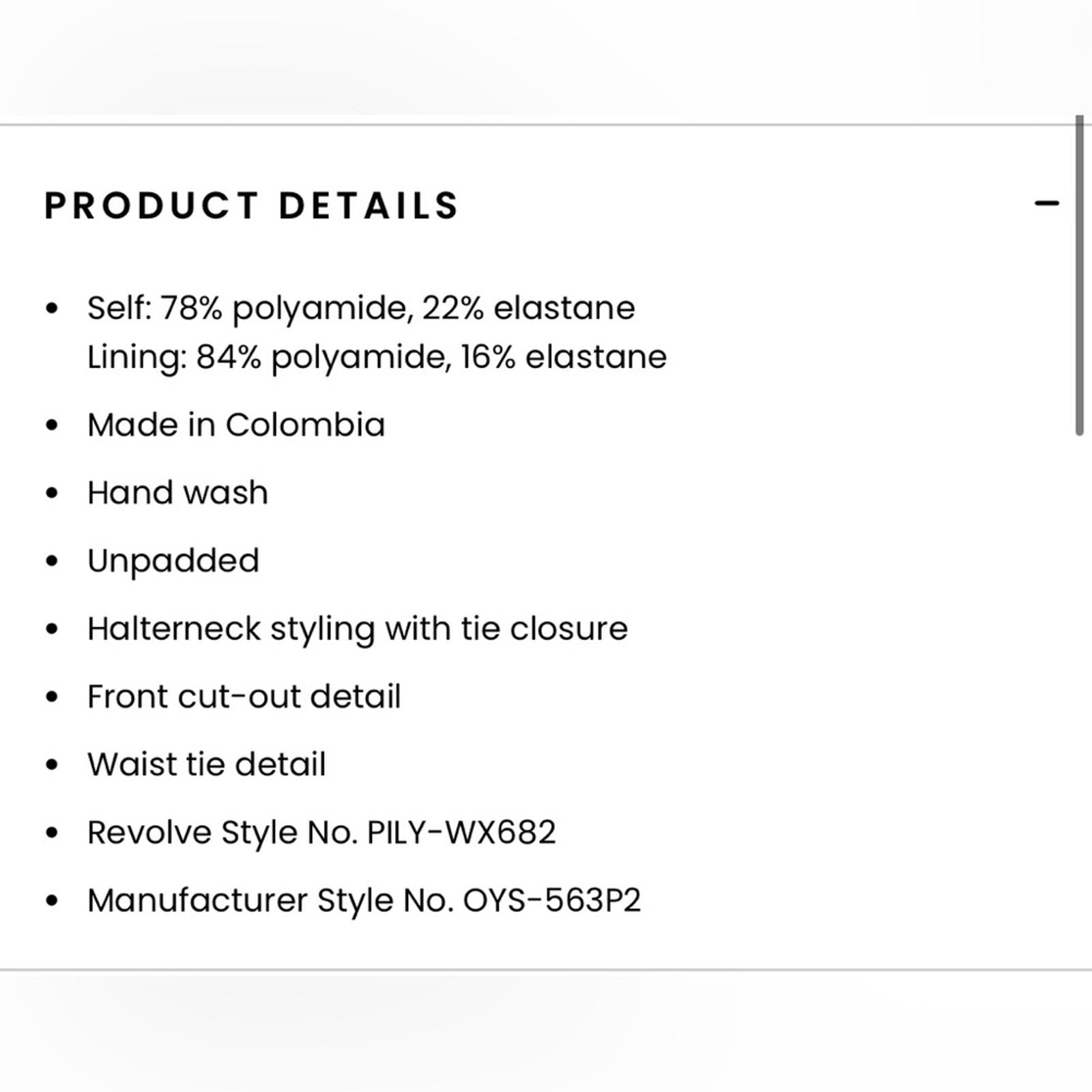
Task: Click the vertical scrollbar thumb
Action: [1079, 275]
